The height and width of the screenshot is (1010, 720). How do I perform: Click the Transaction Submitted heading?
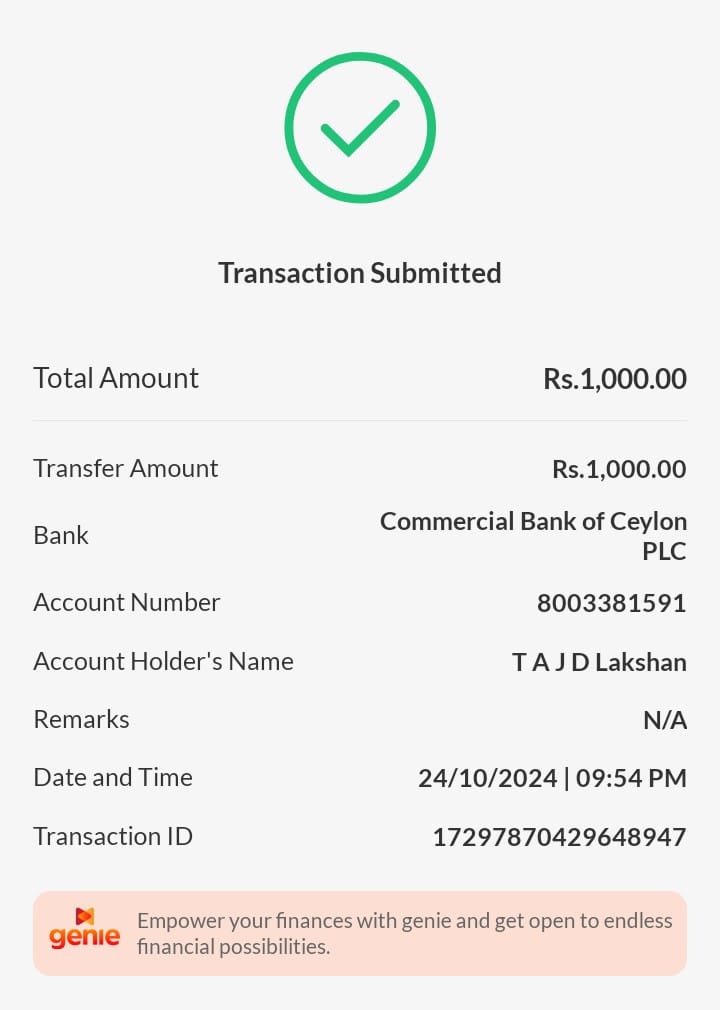tap(360, 273)
